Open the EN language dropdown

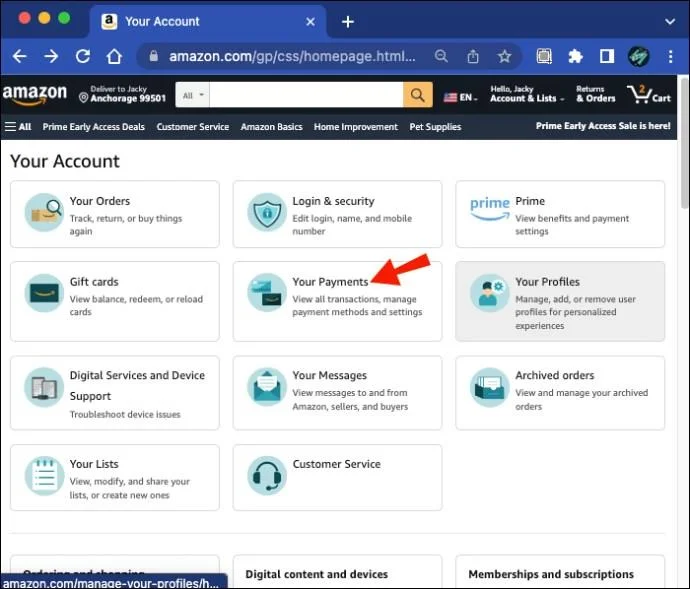click(460, 97)
